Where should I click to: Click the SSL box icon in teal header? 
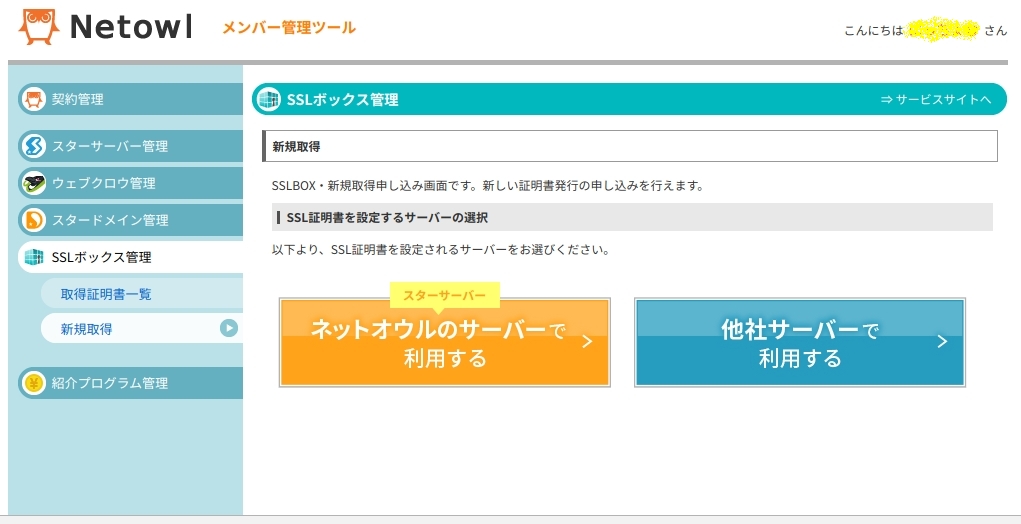coord(268,100)
